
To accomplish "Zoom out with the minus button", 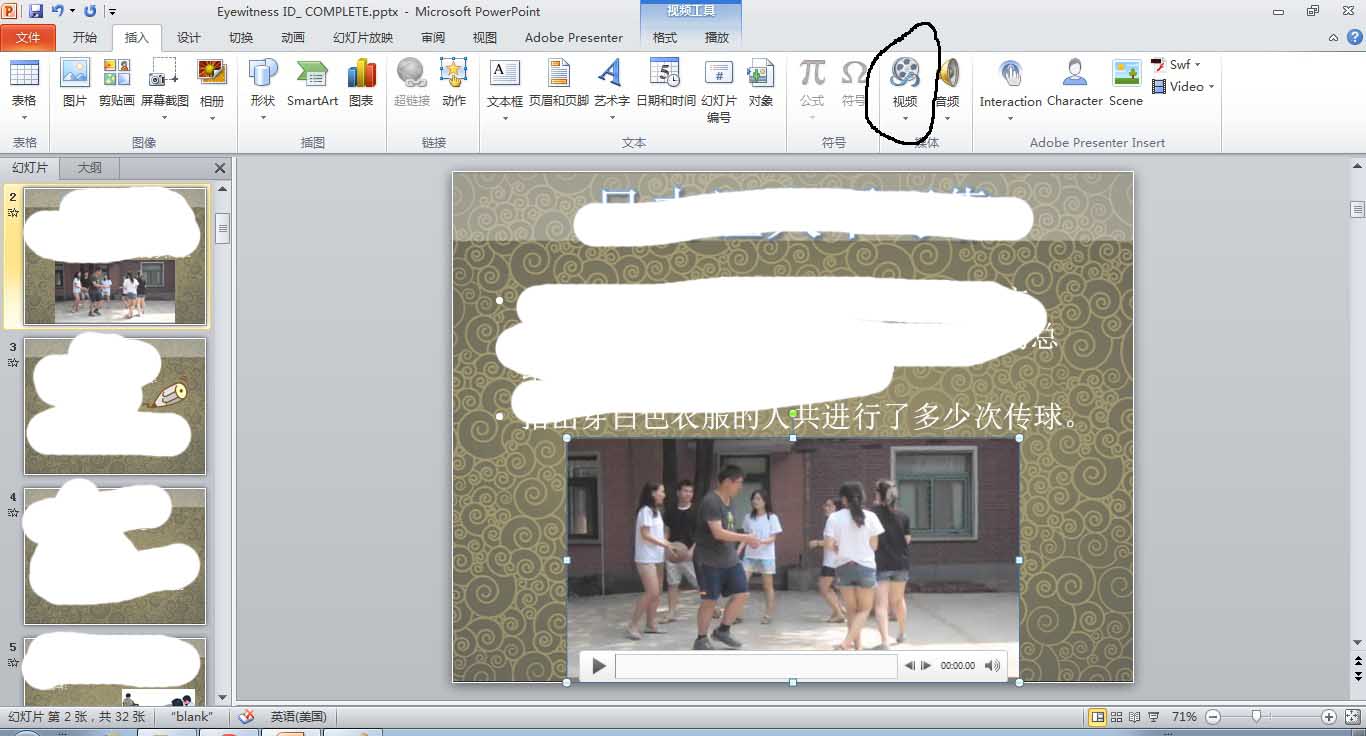I will [1213, 717].
